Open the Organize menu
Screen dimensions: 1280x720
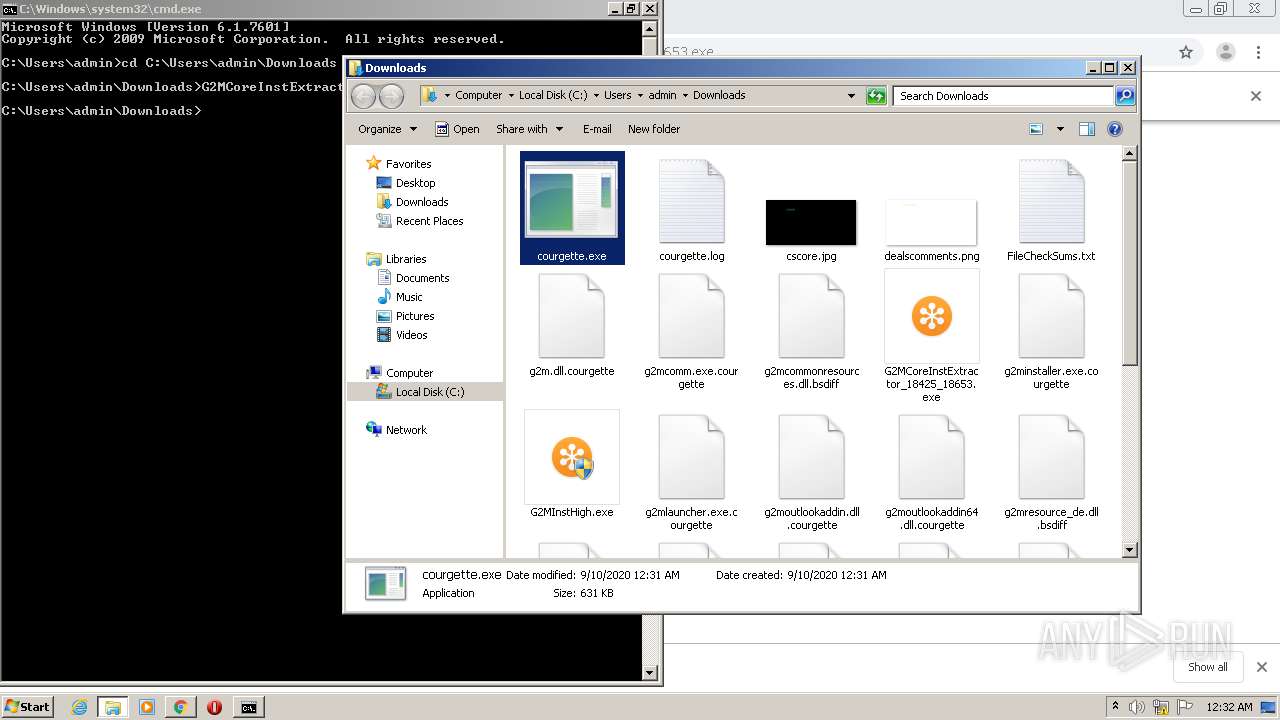tap(387, 129)
